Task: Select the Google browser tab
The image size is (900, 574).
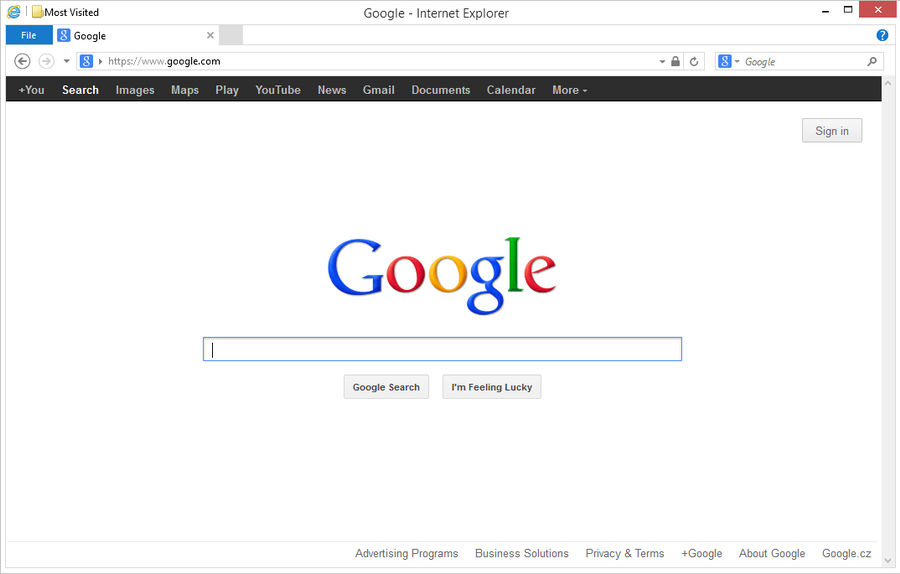Action: click(x=137, y=35)
